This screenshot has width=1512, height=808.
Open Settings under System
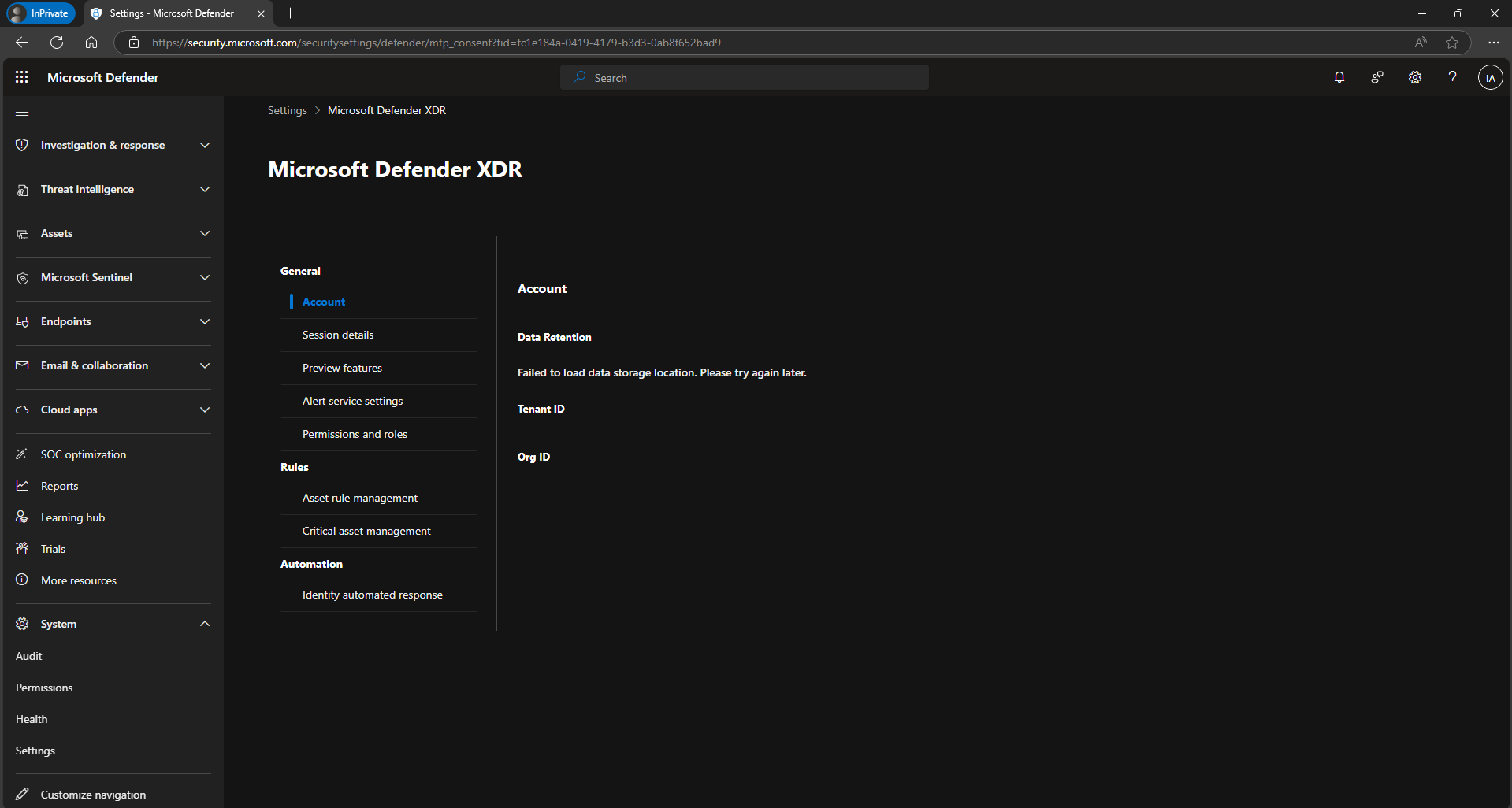[x=35, y=751]
